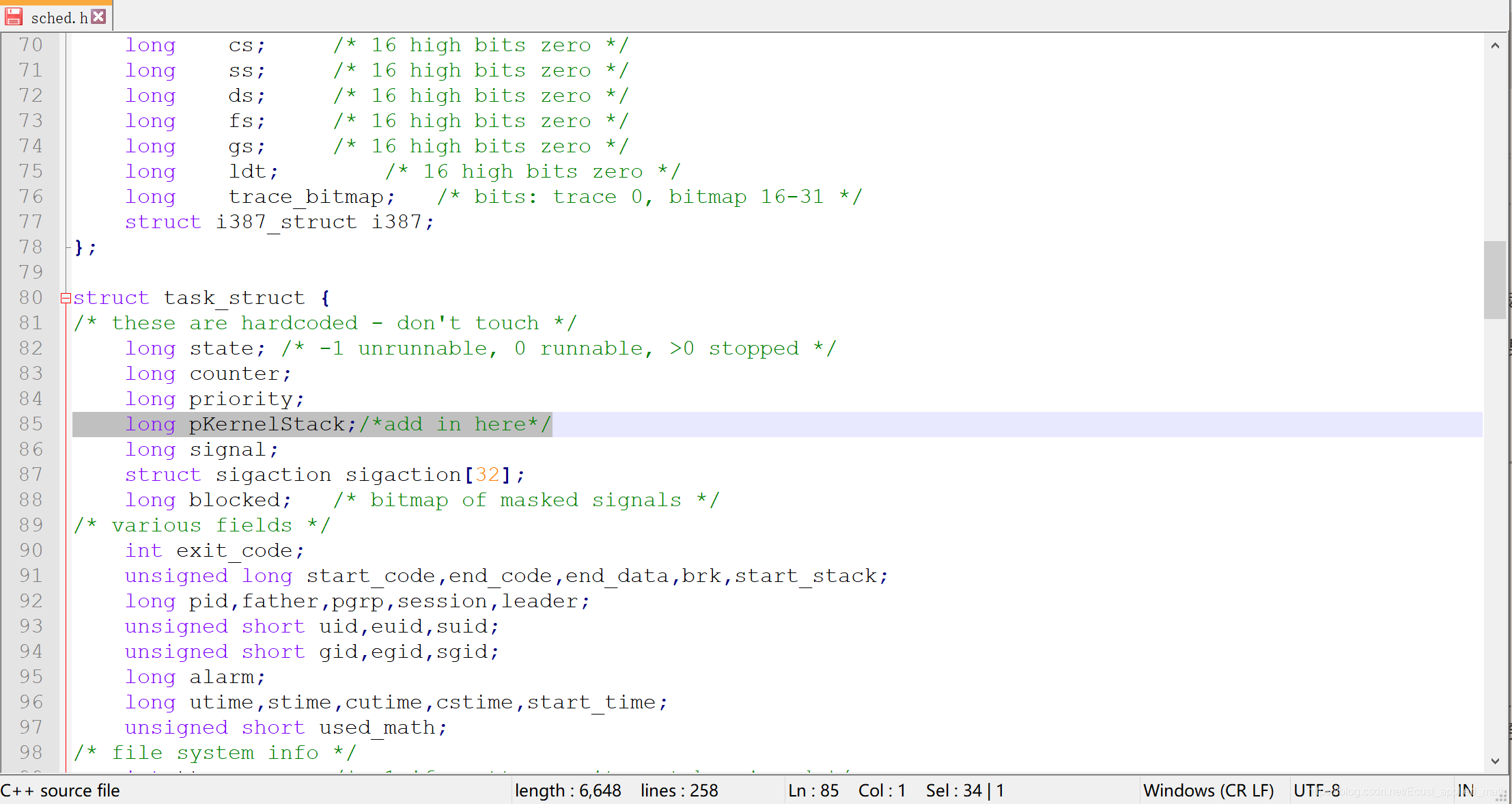The height and width of the screenshot is (804, 1512).
Task: Click the red unsaved disk icon on tab
Action: pyautogui.click(x=14, y=16)
